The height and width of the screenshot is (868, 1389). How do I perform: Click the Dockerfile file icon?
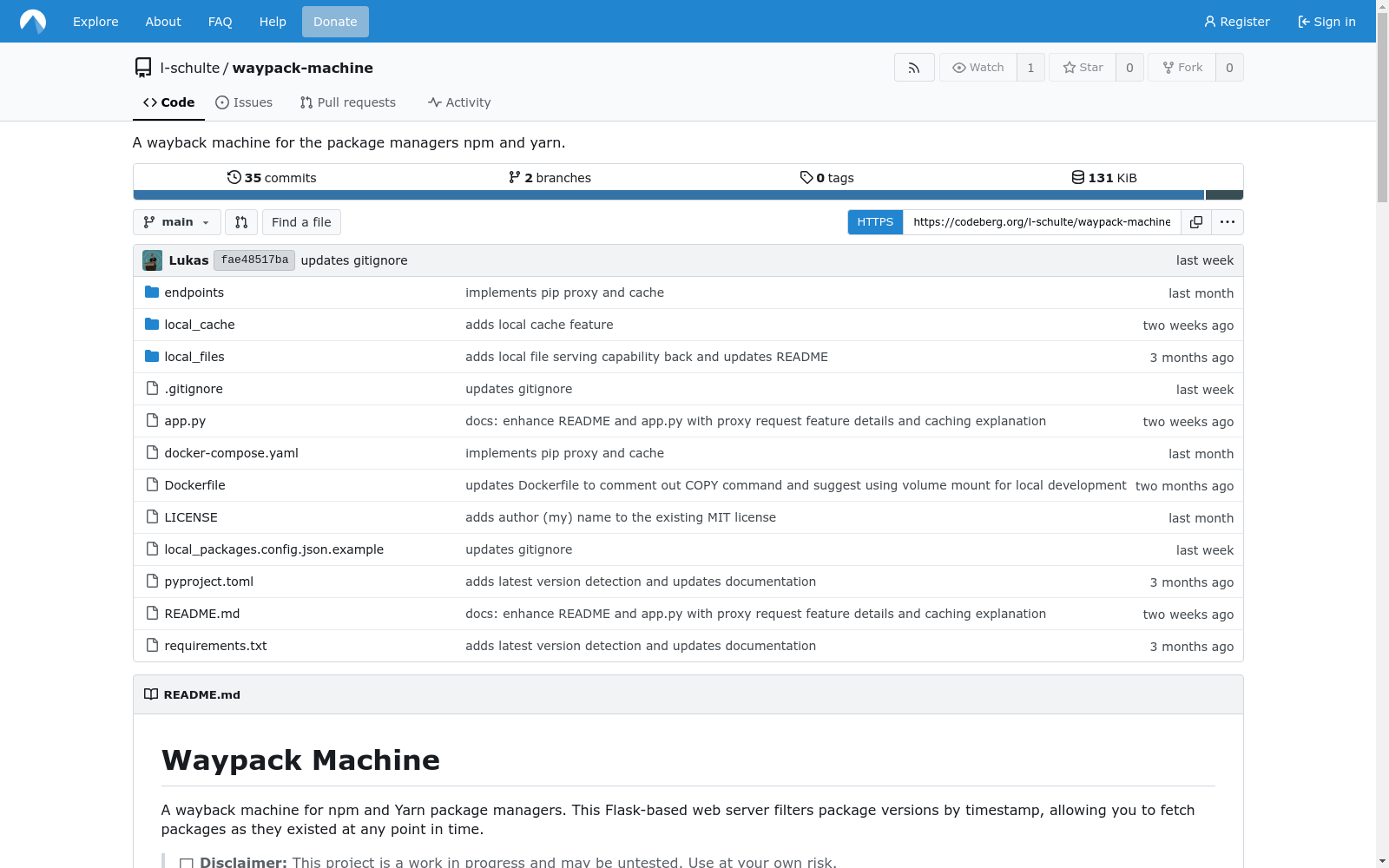(x=152, y=485)
